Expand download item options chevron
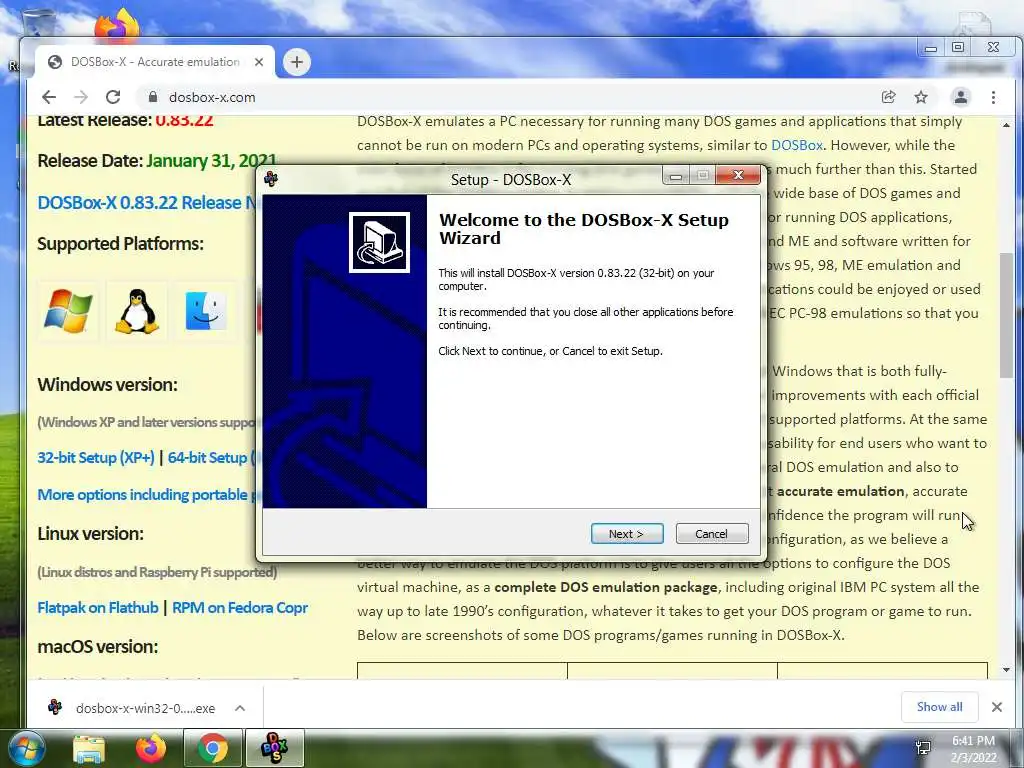The width and height of the screenshot is (1024, 768). (x=240, y=708)
